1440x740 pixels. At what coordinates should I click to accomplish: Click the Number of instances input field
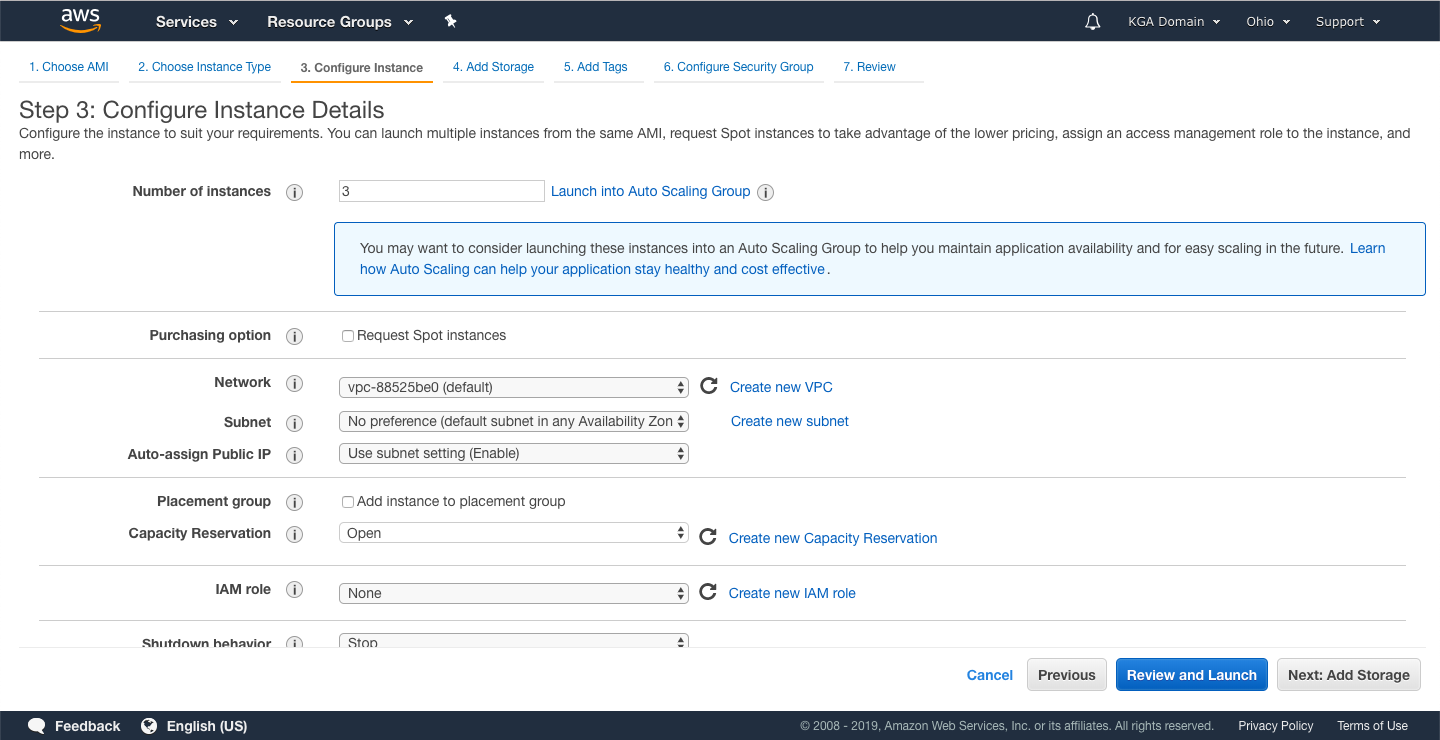(441, 191)
